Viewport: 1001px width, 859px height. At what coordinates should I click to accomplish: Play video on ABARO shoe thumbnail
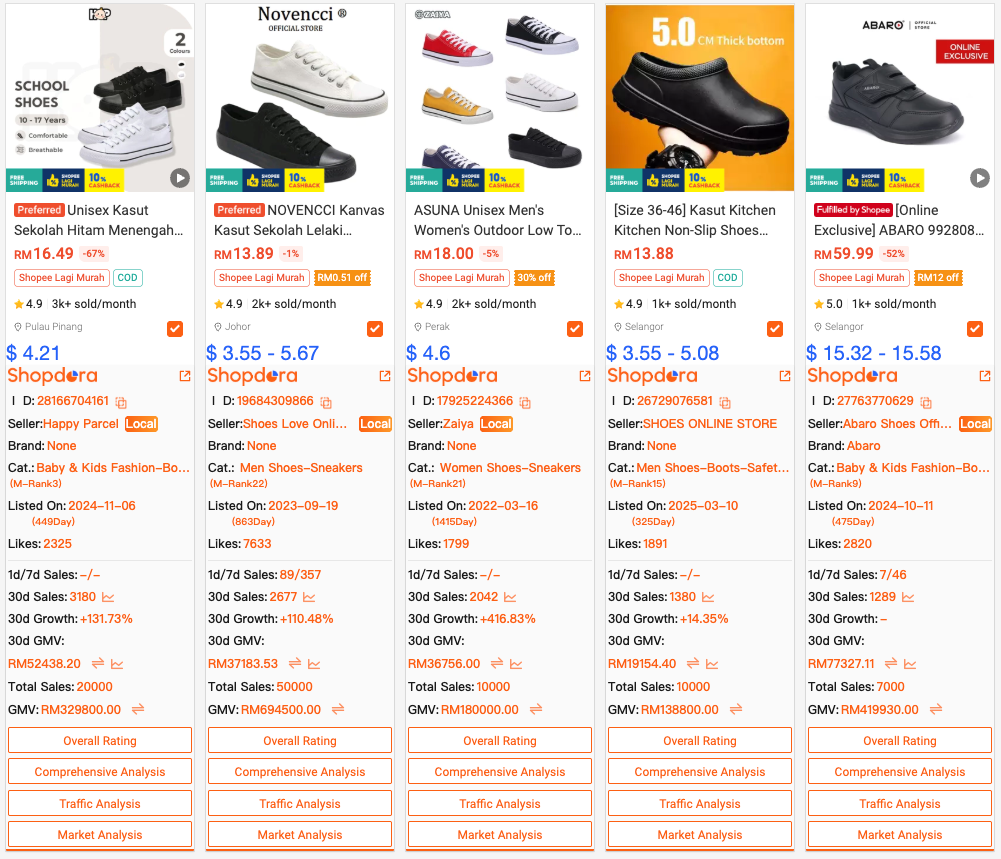pyautogui.click(x=979, y=178)
